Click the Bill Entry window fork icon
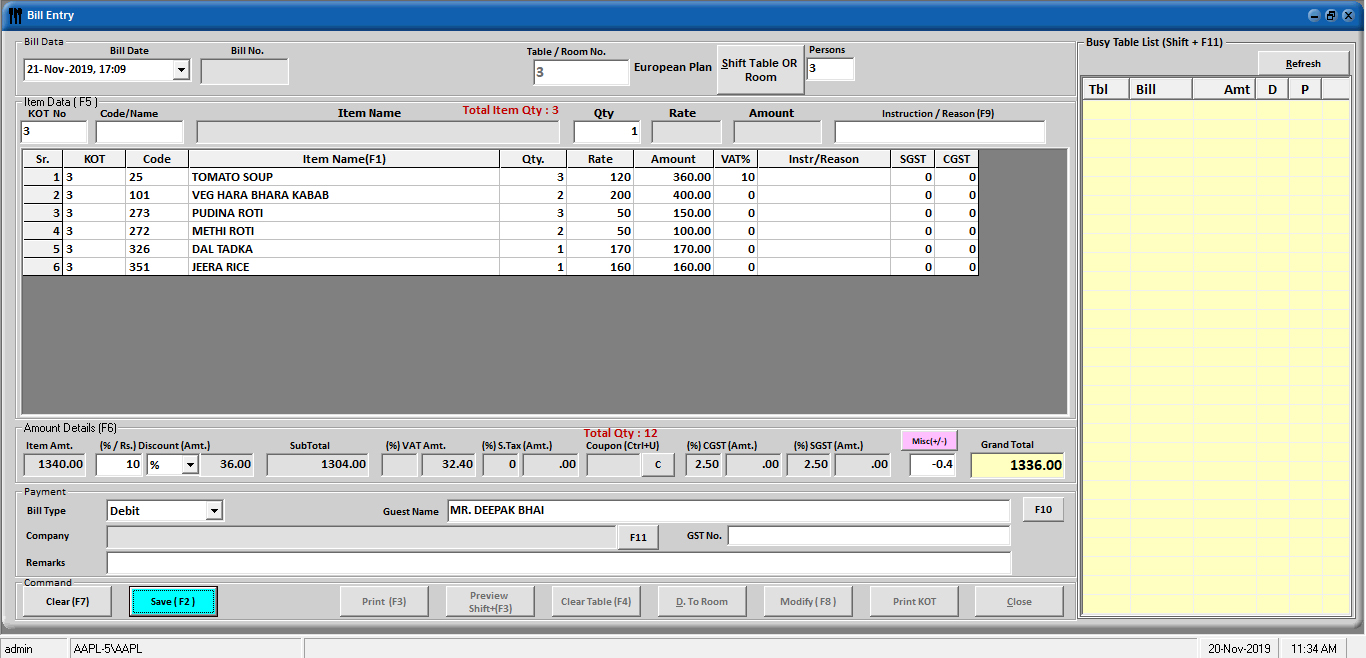Screen dimensions: 1366x658 [x=14, y=15]
